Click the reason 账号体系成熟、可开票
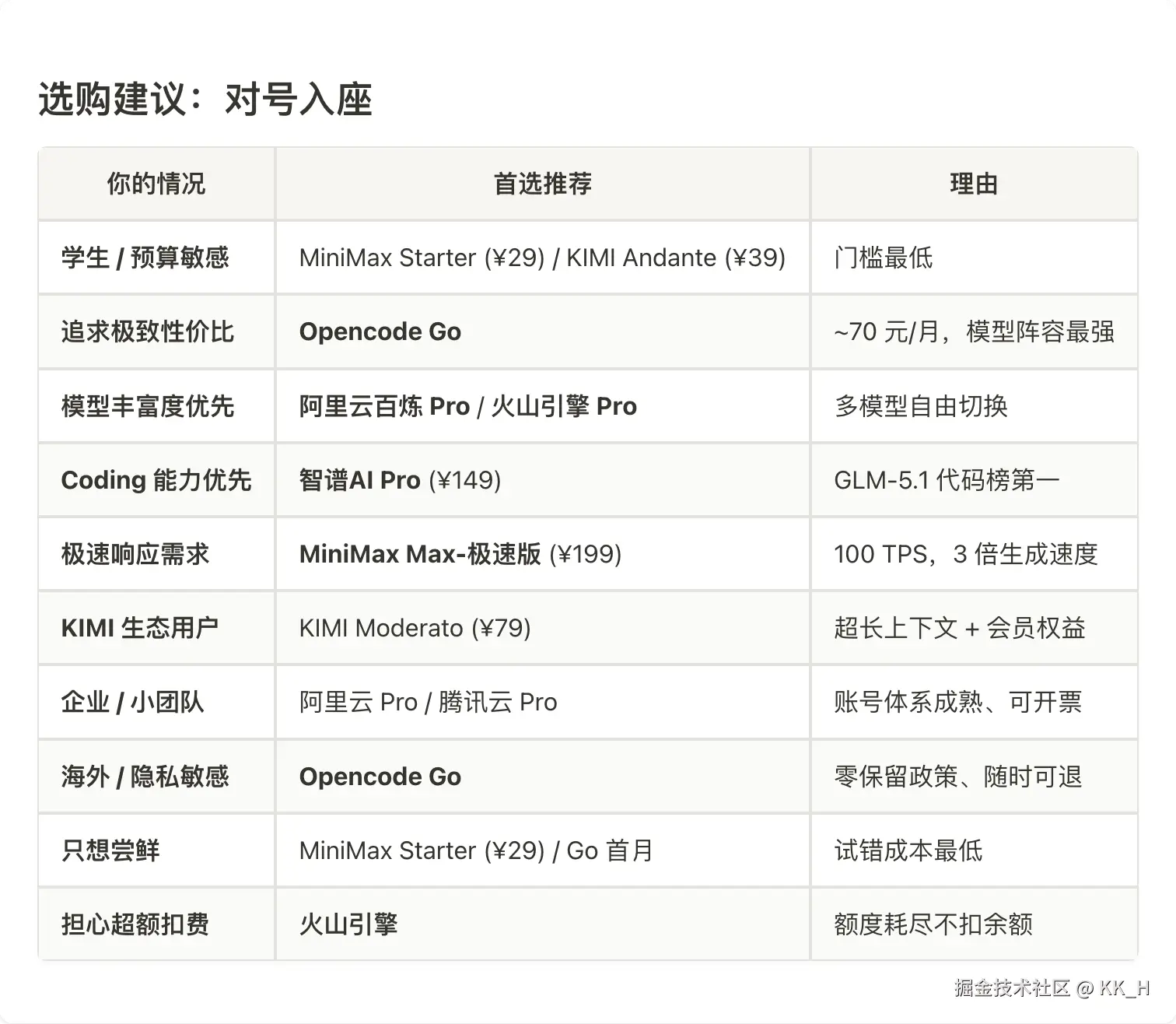 (974, 702)
